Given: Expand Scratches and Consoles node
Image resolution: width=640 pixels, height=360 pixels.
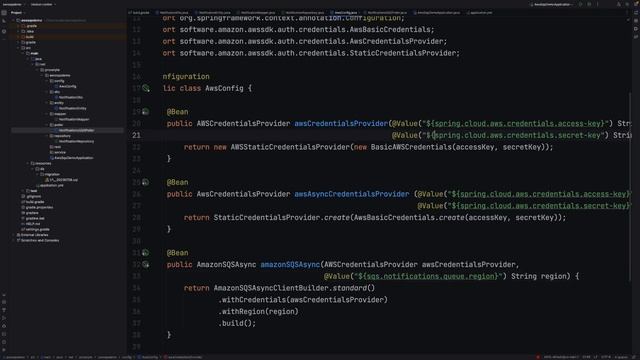Looking at the screenshot, I should tap(14, 240).
